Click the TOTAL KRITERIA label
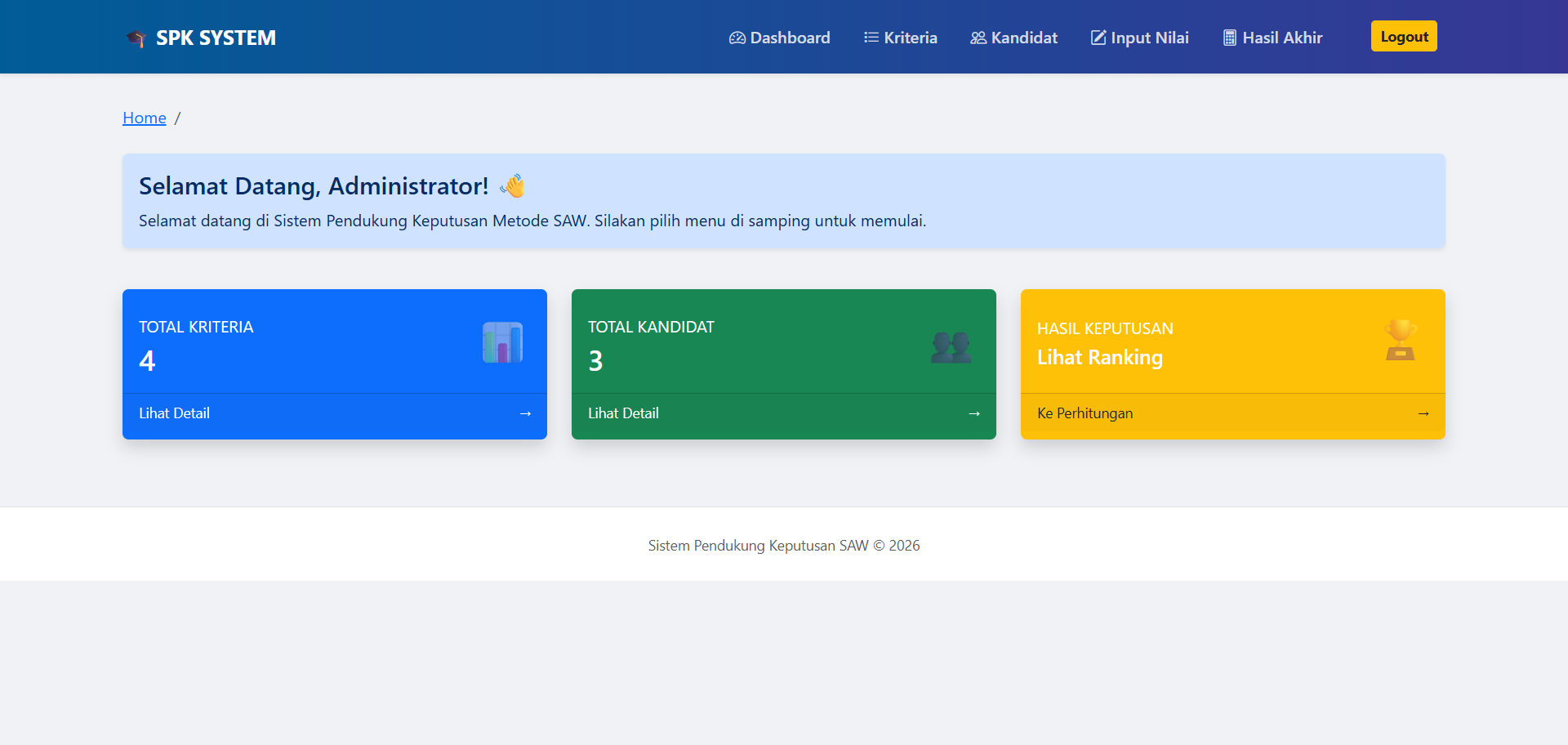The height and width of the screenshot is (745, 1568). [x=196, y=327]
